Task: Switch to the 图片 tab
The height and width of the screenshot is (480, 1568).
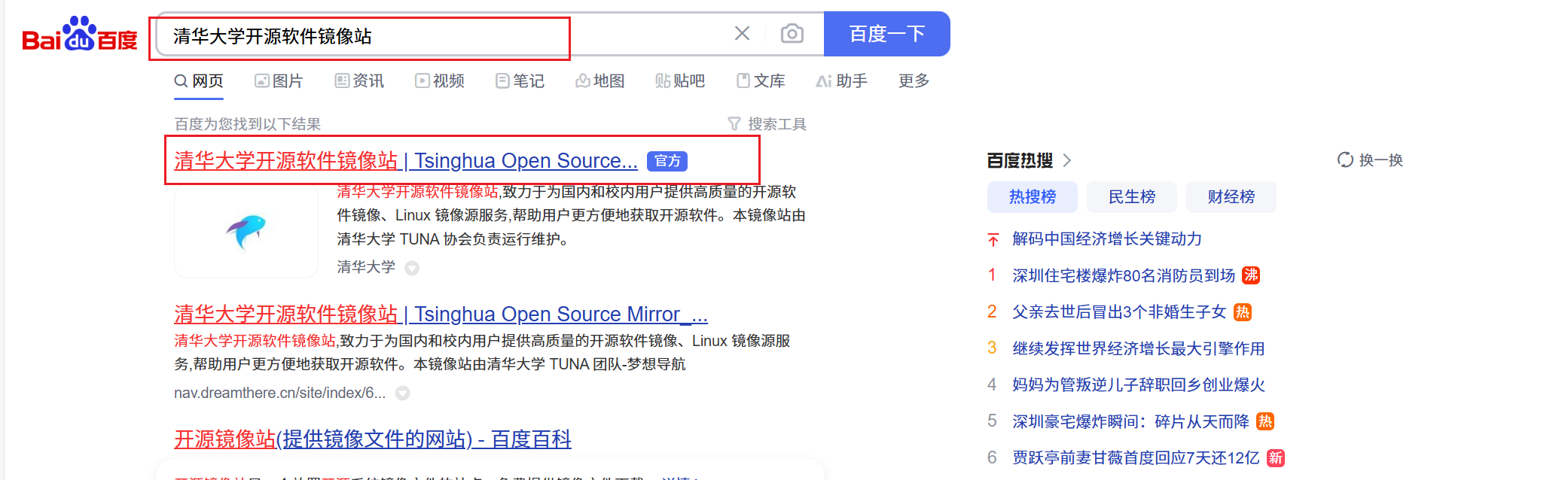Action: (279, 81)
